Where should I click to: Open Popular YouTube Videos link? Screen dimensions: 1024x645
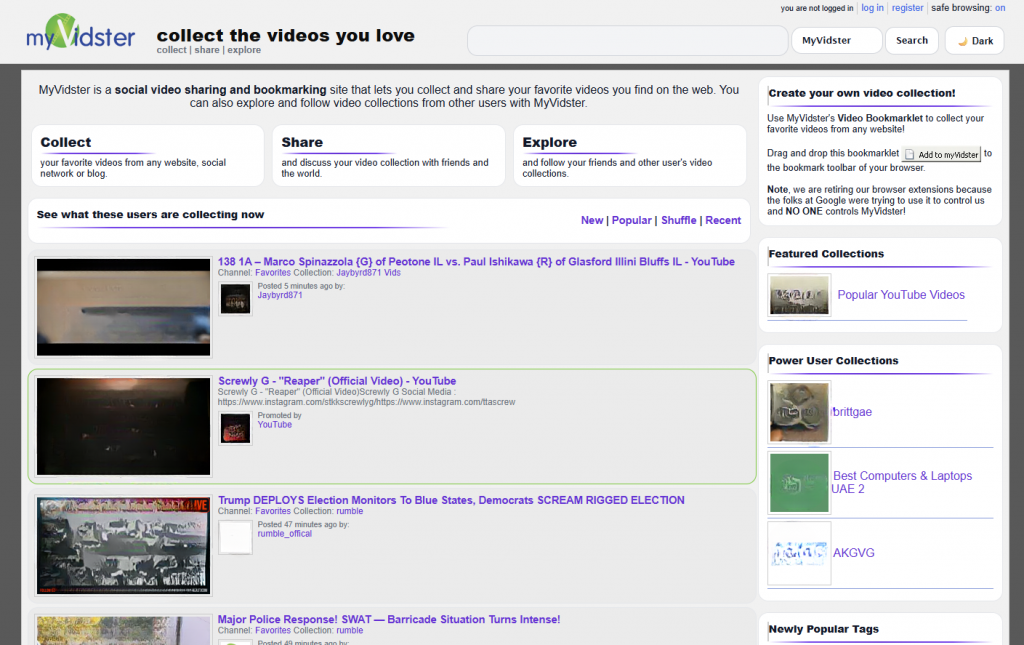tap(901, 295)
